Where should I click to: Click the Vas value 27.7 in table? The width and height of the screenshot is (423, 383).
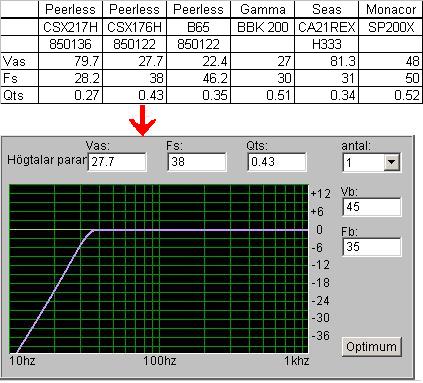135,61
